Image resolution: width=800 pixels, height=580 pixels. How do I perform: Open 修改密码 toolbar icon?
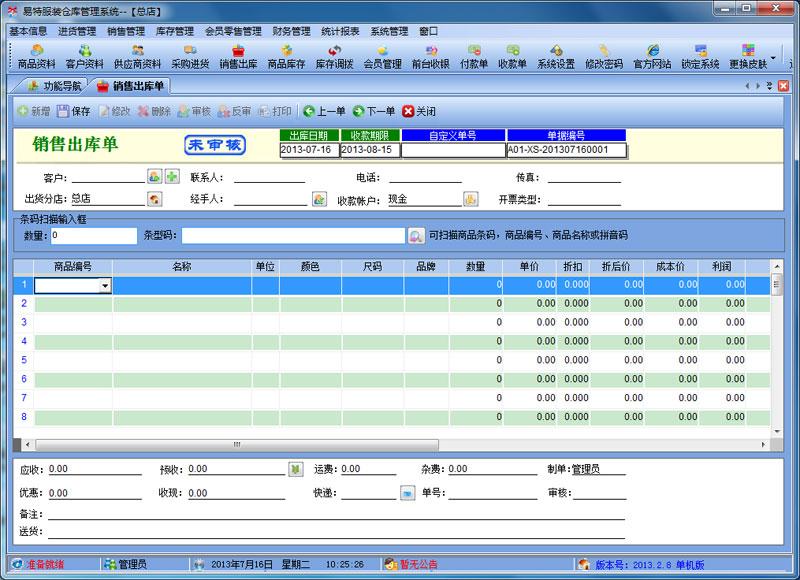click(x=604, y=57)
